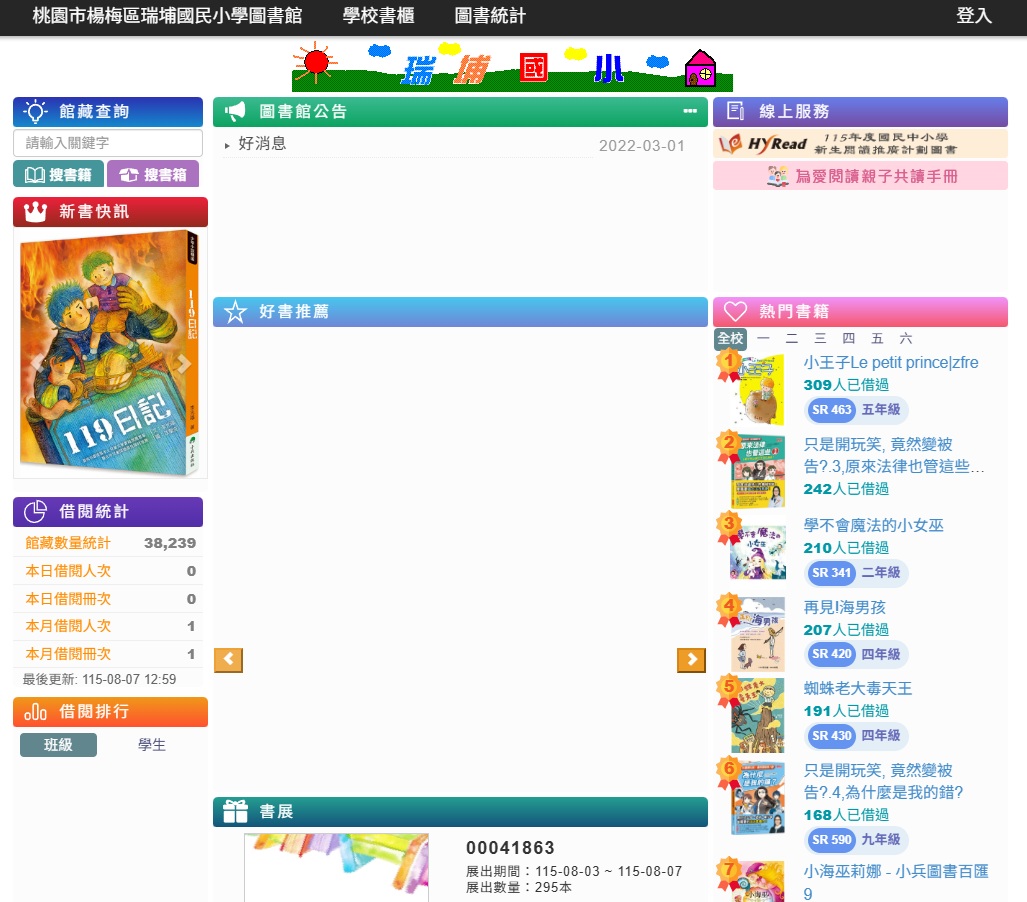The width and height of the screenshot is (1027, 902).
Task: Open the 蜘蛛老大毒天王 cover thumbnail
Action: [758, 715]
